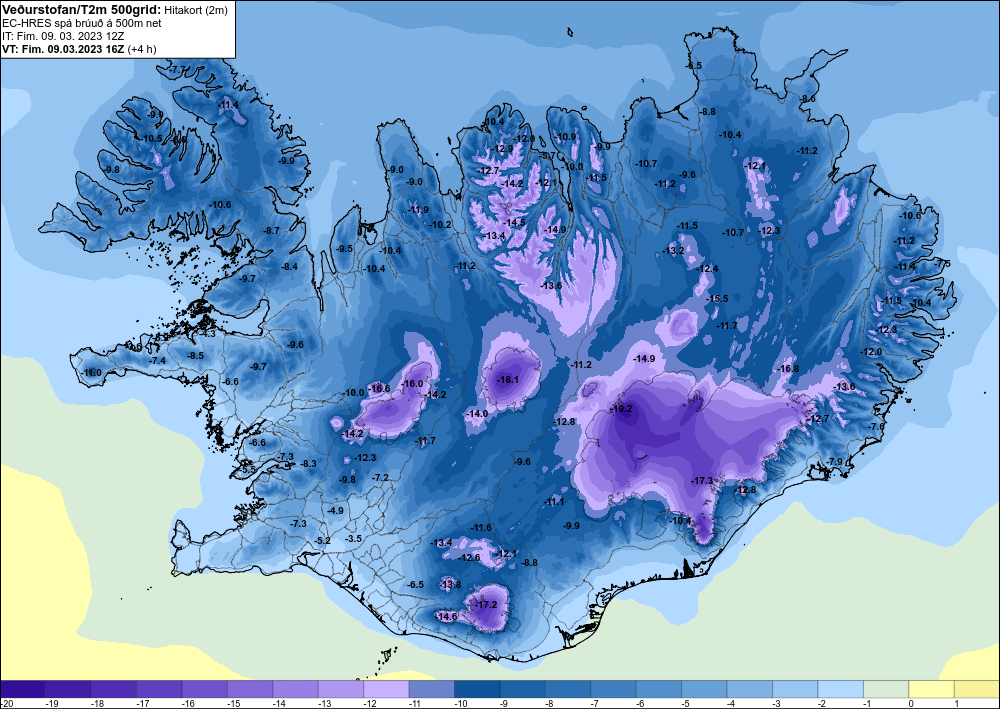The width and height of the screenshot is (1000, 709).
Task: Click the -8.7 temperature value
Action: pos(272,230)
